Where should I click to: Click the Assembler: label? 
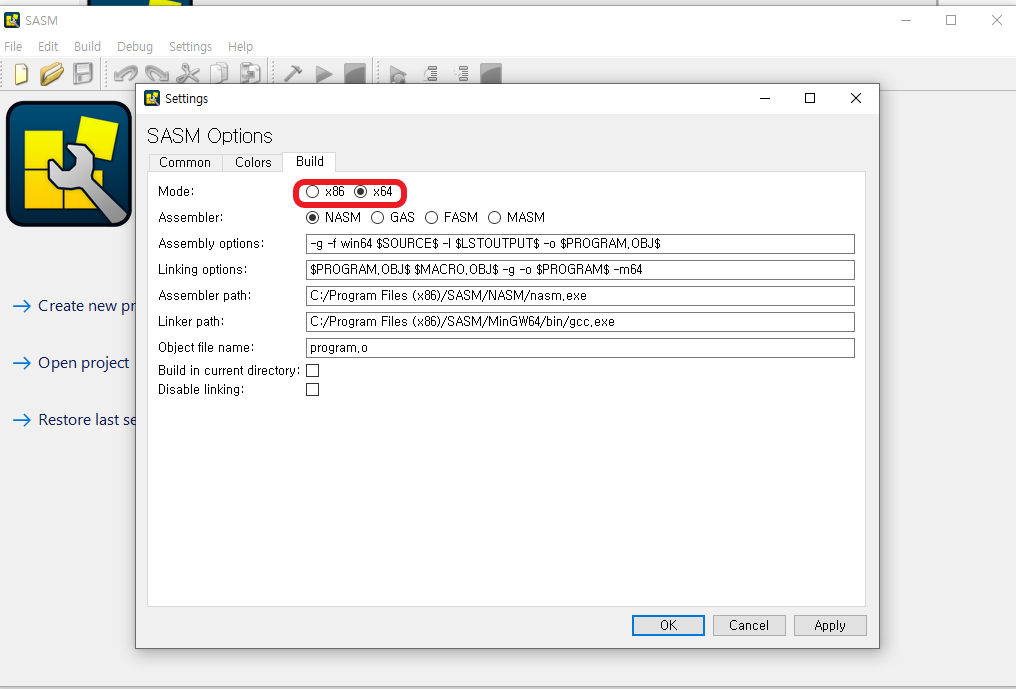click(190, 218)
